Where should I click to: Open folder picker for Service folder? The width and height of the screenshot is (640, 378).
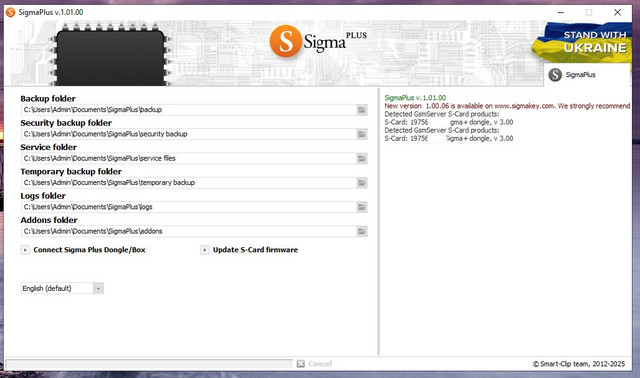point(362,158)
